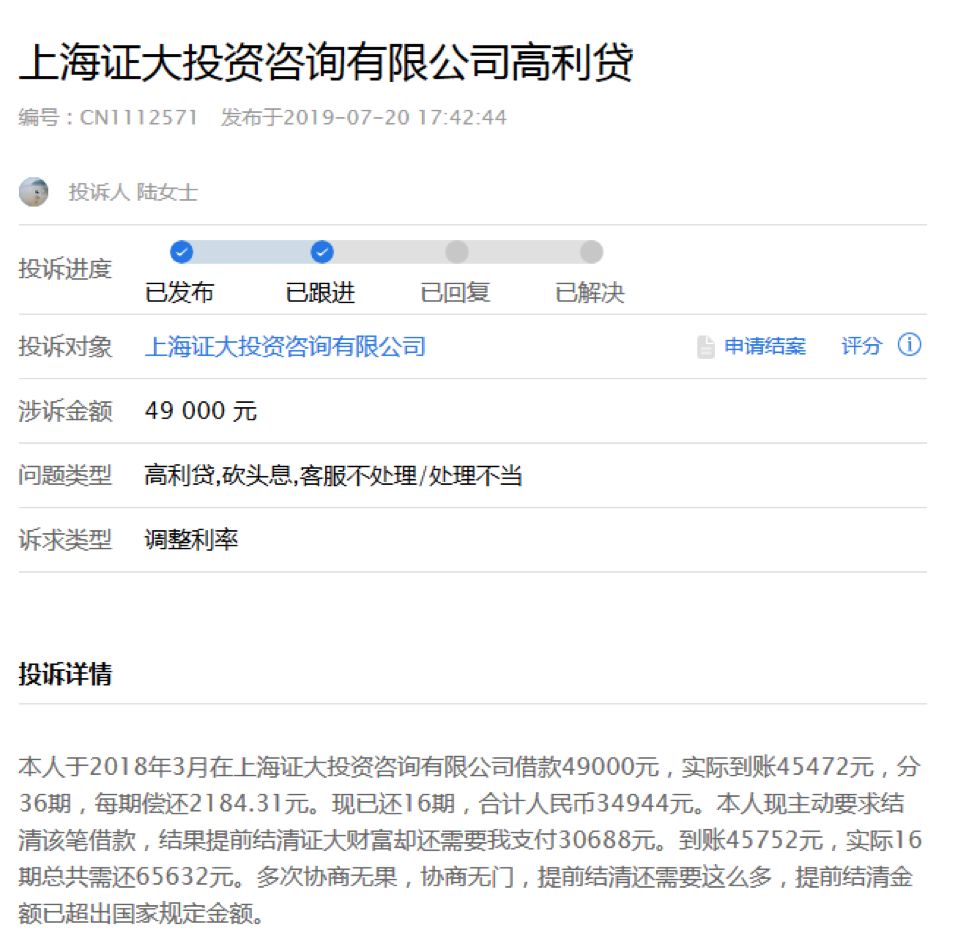Viewport: 977px width, 933px height.
Task: Click the 申请结案 link
Action: [765, 346]
